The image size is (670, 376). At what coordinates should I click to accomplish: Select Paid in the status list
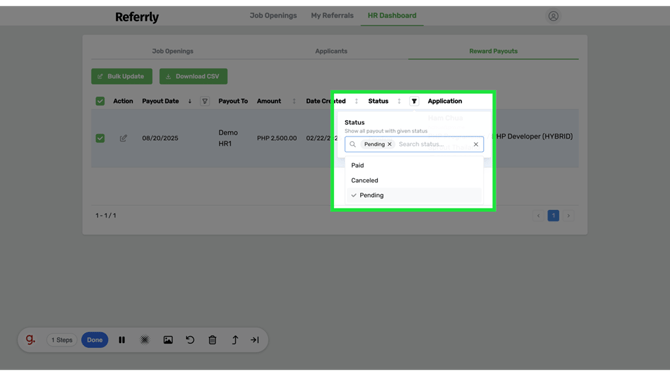click(414, 165)
